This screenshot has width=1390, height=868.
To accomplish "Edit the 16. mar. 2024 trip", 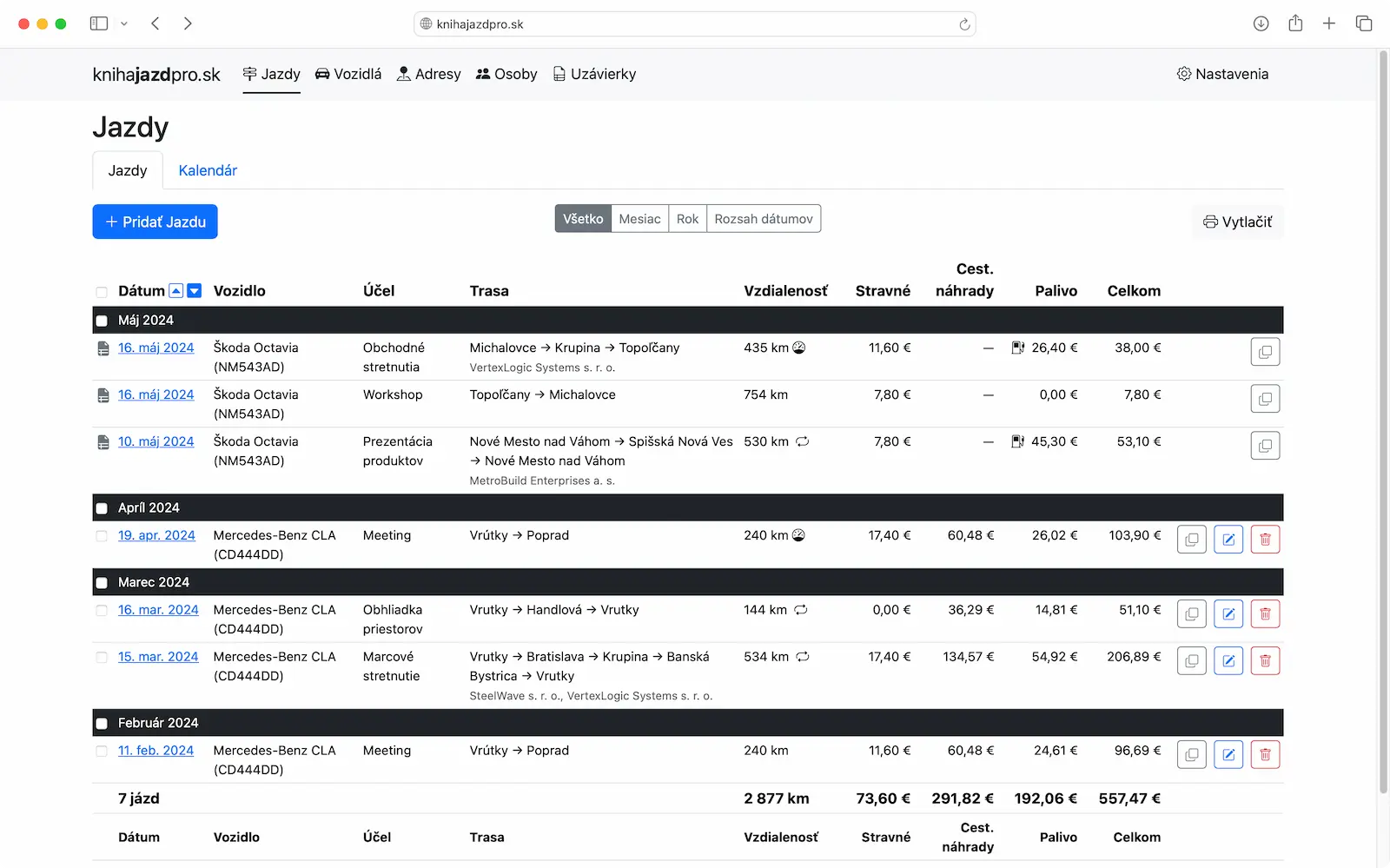I will pos(1228,614).
